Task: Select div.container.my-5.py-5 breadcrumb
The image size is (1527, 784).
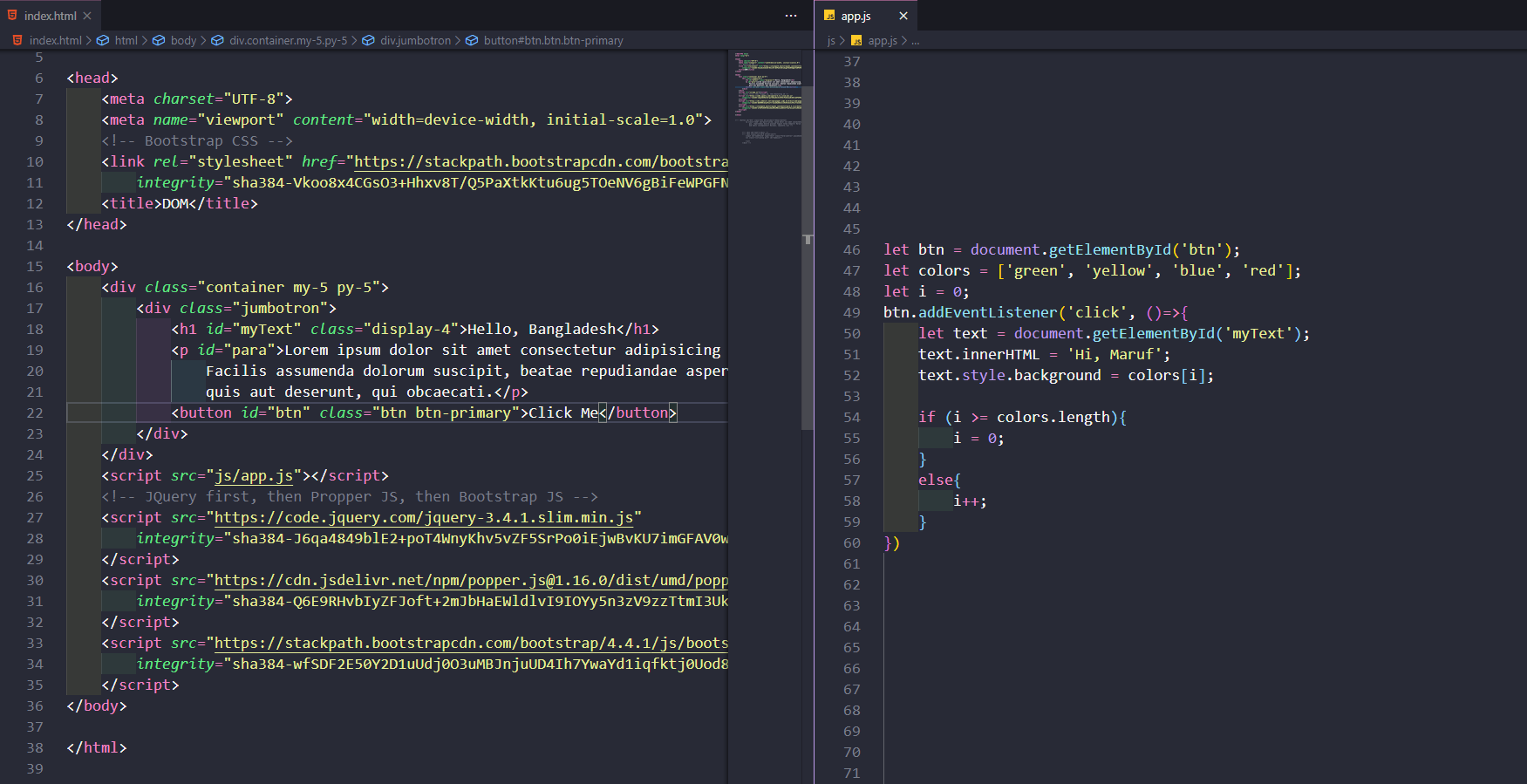Action: tap(288, 40)
